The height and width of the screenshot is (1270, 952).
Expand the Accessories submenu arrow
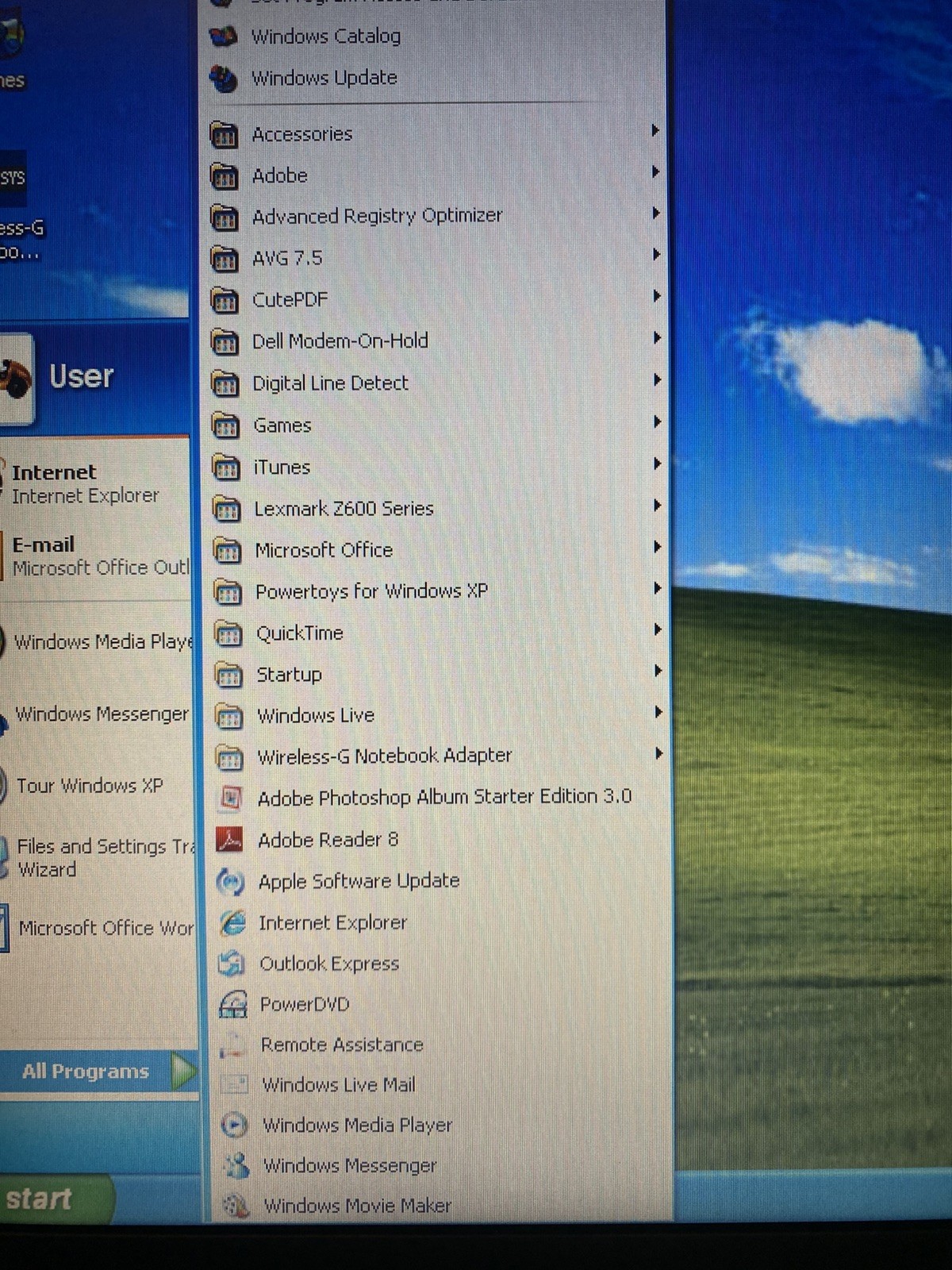(655, 130)
